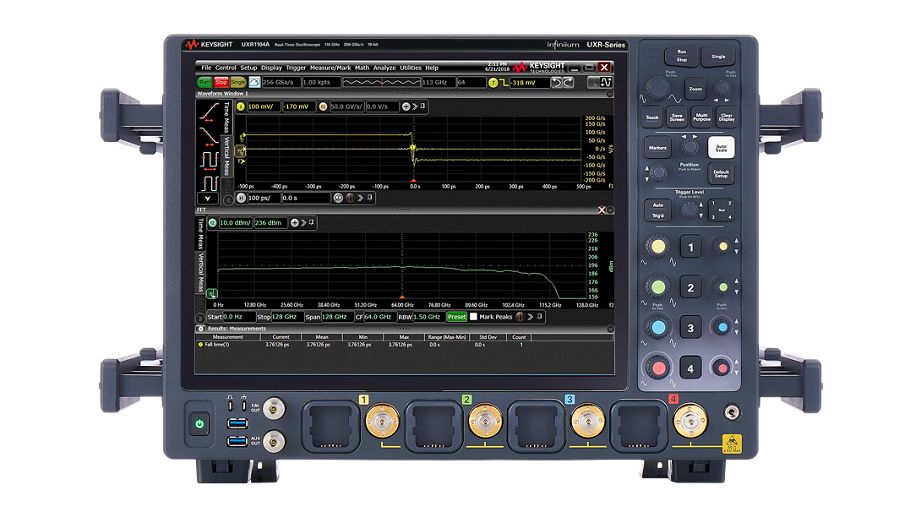This screenshot has height=515, width=916.
Task: Click the 100 mV/ vertical scale field
Action: pyautogui.click(x=263, y=106)
